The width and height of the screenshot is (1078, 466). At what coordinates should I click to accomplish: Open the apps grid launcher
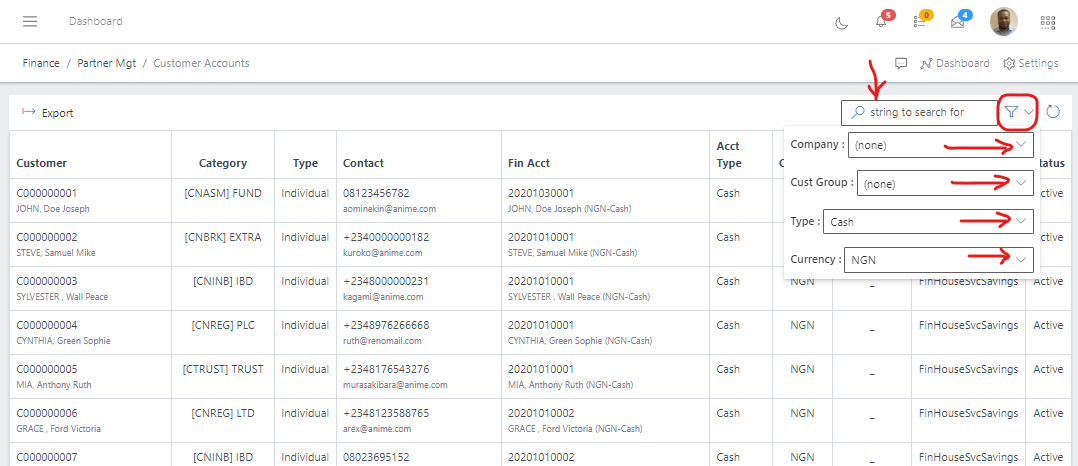tap(1048, 23)
